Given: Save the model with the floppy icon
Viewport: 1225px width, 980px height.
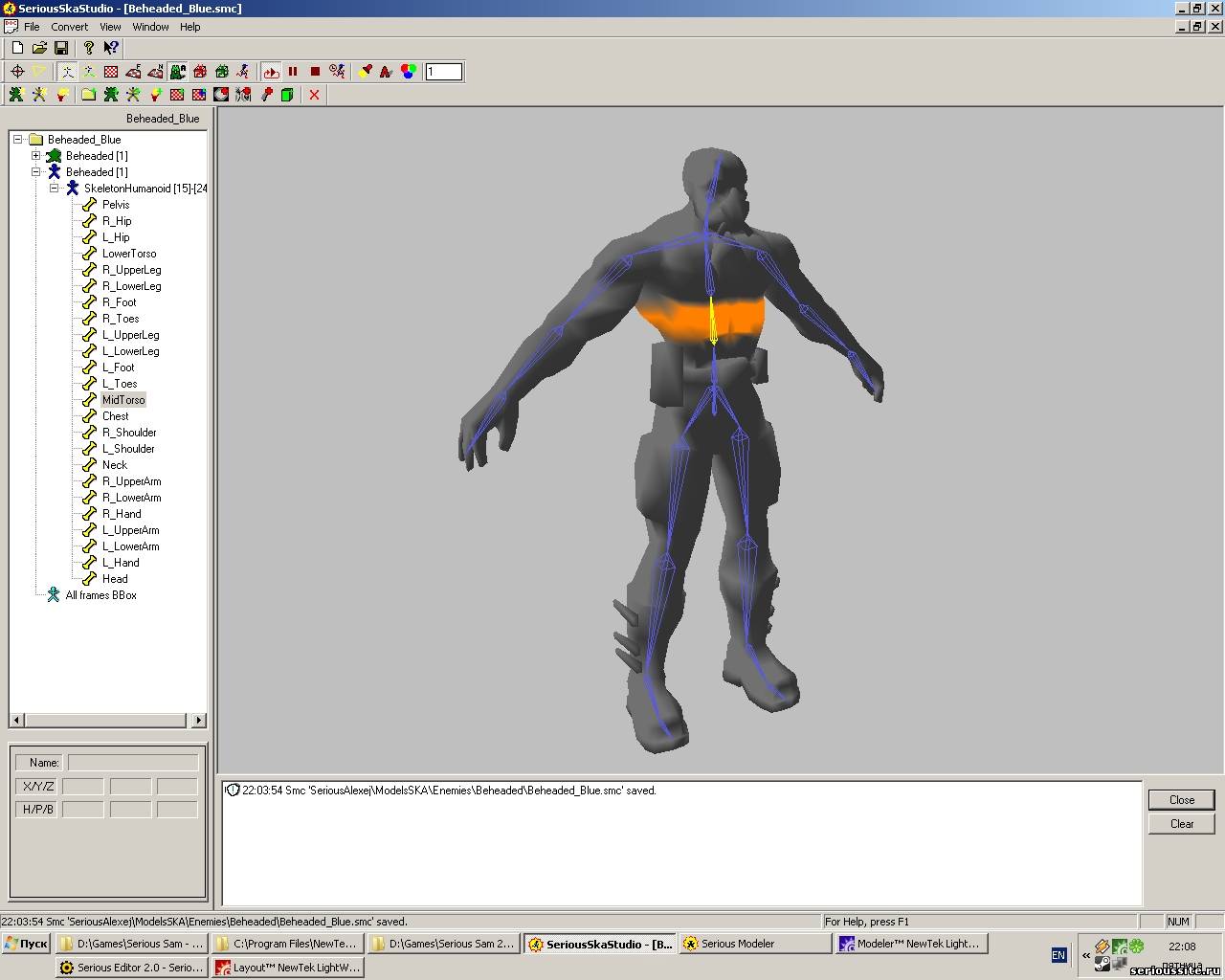Looking at the screenshot, I should pyautogui.click(x=61, y=48).
